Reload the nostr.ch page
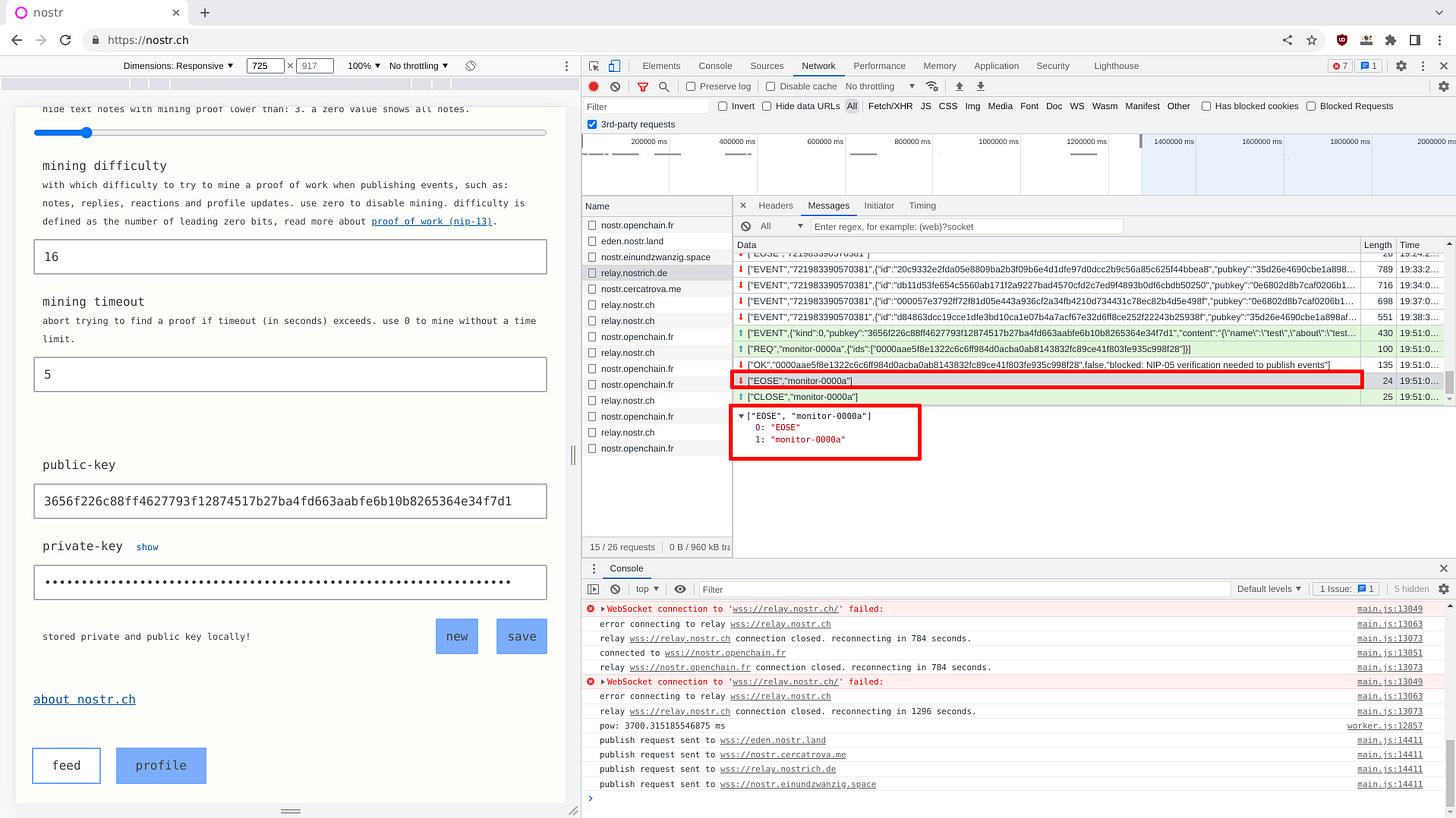The image size is (1456, 818). [x=65, y=40]
